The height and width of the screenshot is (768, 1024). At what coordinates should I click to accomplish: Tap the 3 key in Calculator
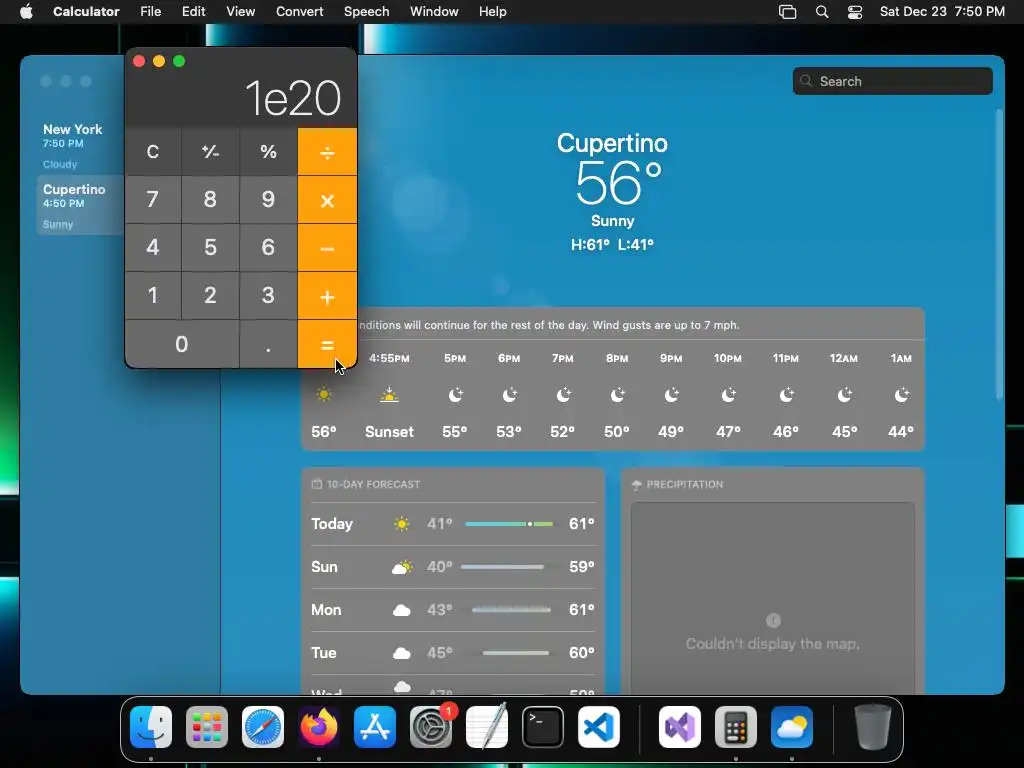pos(268,296)
